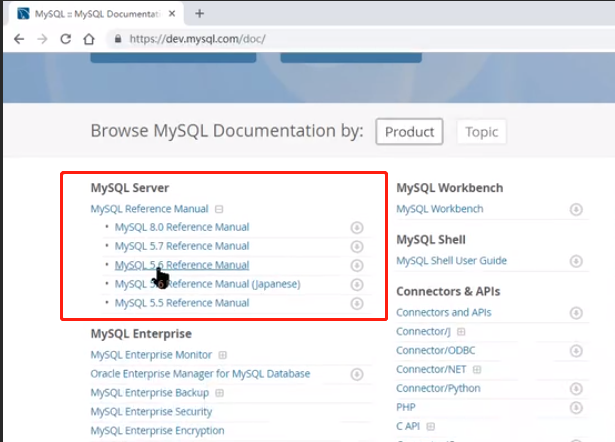This screenshot has height=442, width=615.
Task: Close the MySQL Documentation tab
Action: point(172,14)
